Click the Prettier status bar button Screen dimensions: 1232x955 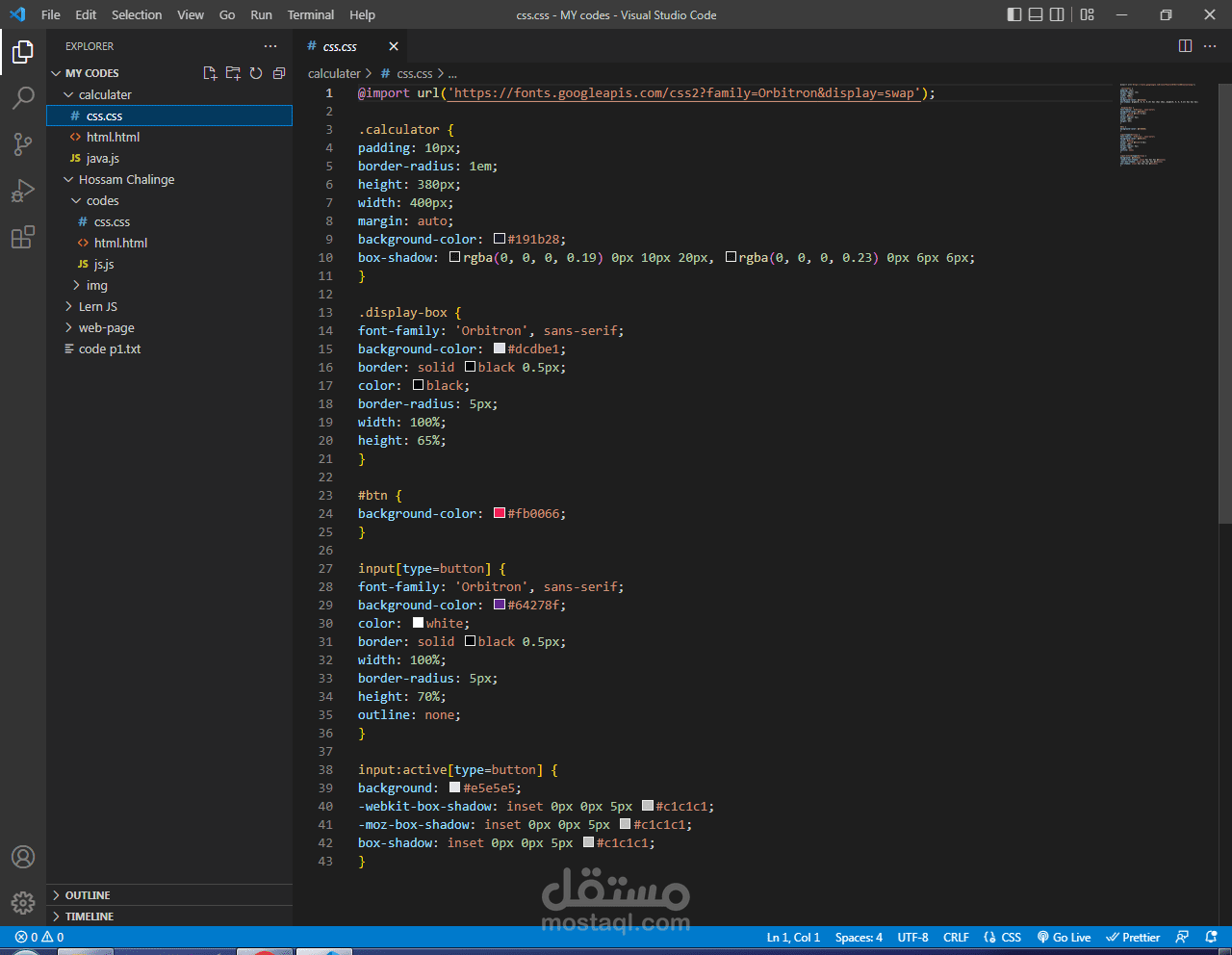point(1132,937)
